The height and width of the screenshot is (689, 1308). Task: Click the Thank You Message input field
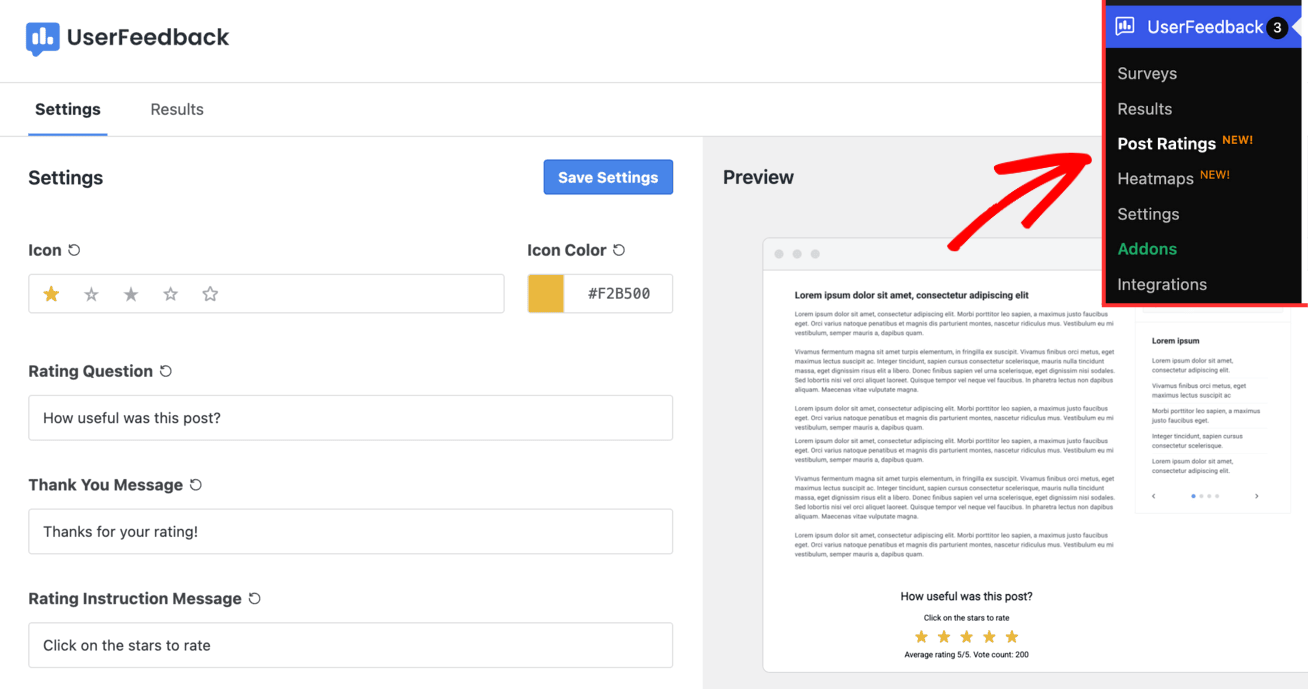click(350, 532)
